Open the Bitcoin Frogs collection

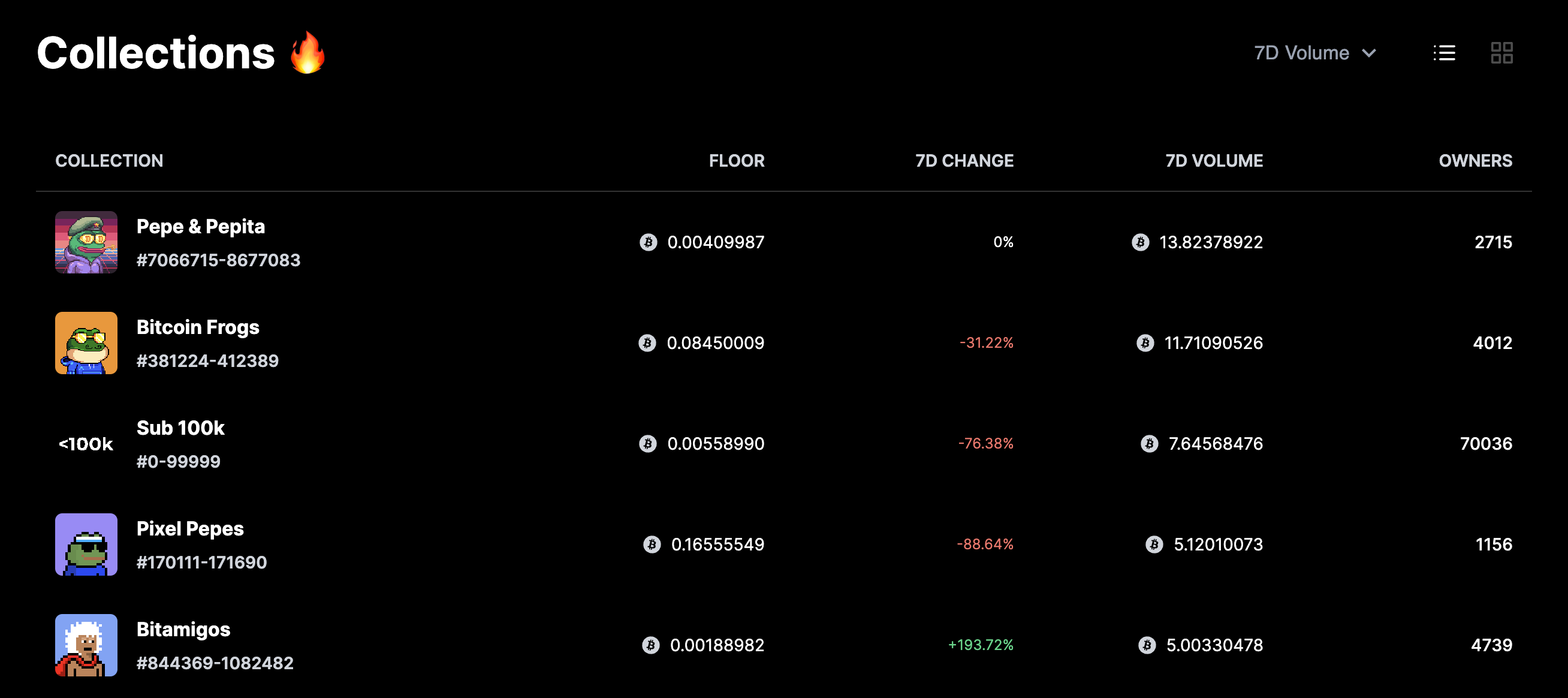click(198, 327)
